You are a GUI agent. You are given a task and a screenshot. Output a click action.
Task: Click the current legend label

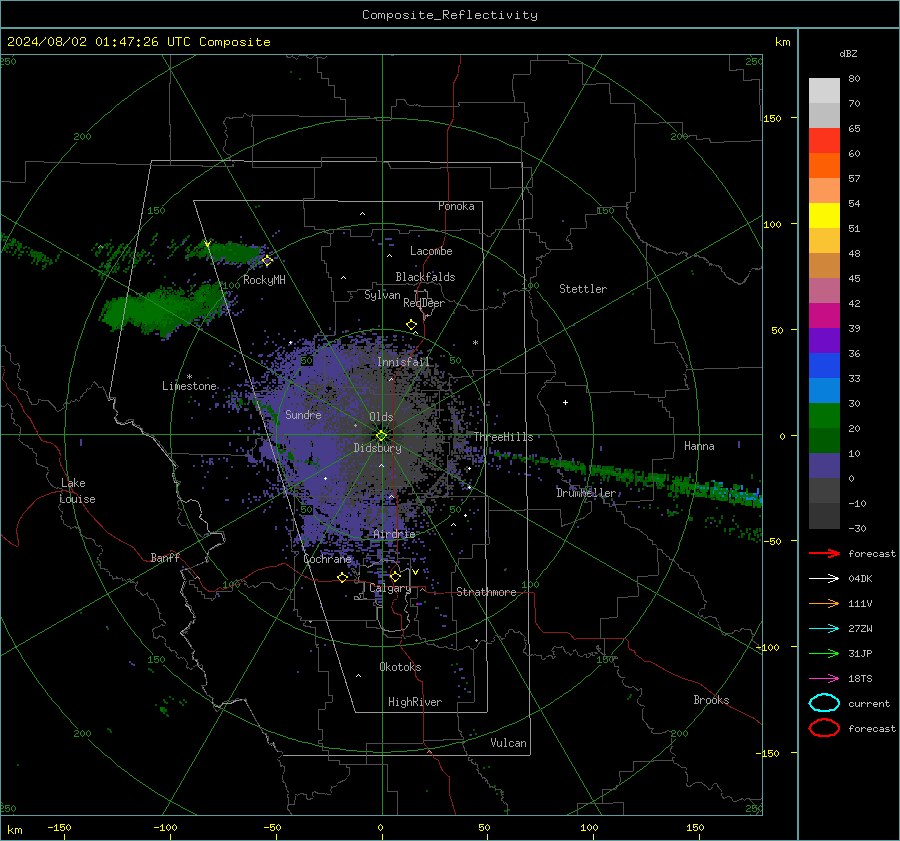click(x=869, y=703)
